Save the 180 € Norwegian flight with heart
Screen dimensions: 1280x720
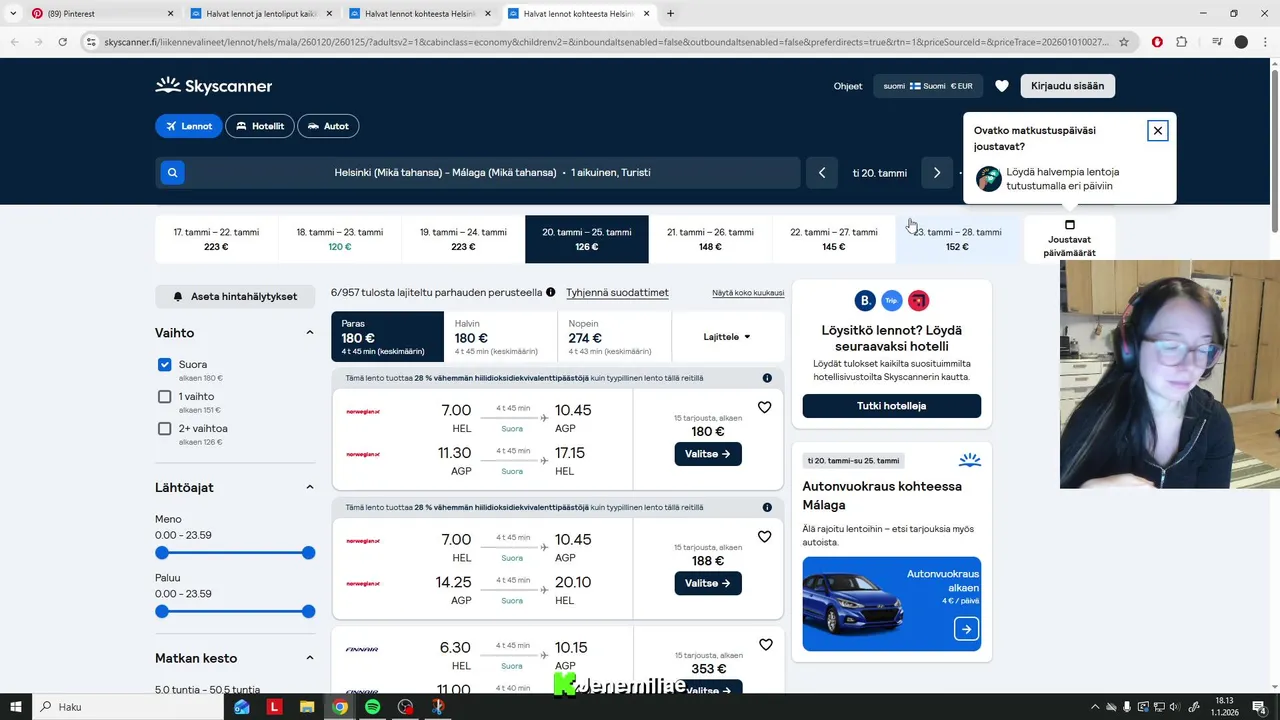click(x=765, y=407)
